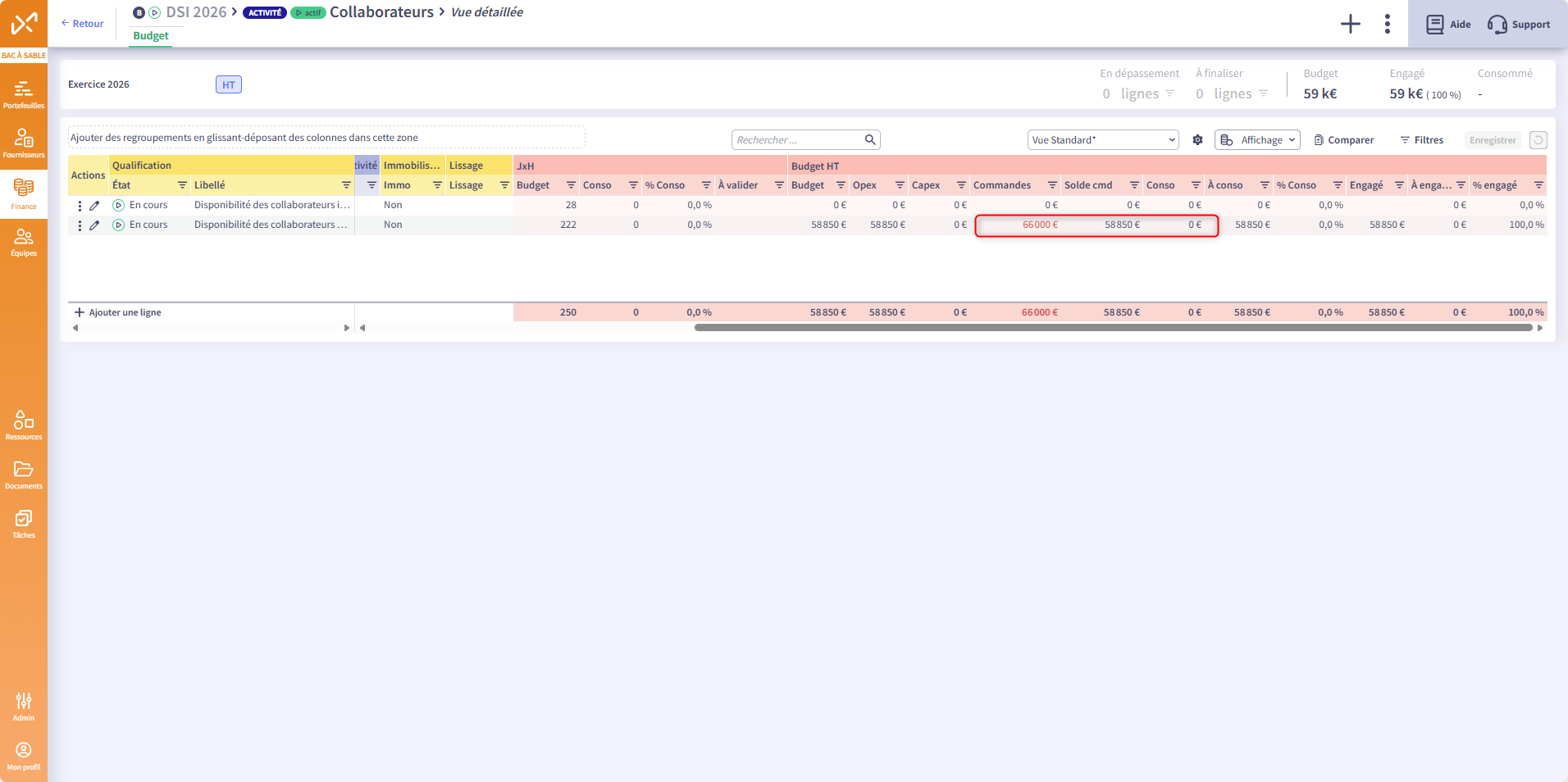
Task: Click the plus icon in top bar
Action: 1350,25
